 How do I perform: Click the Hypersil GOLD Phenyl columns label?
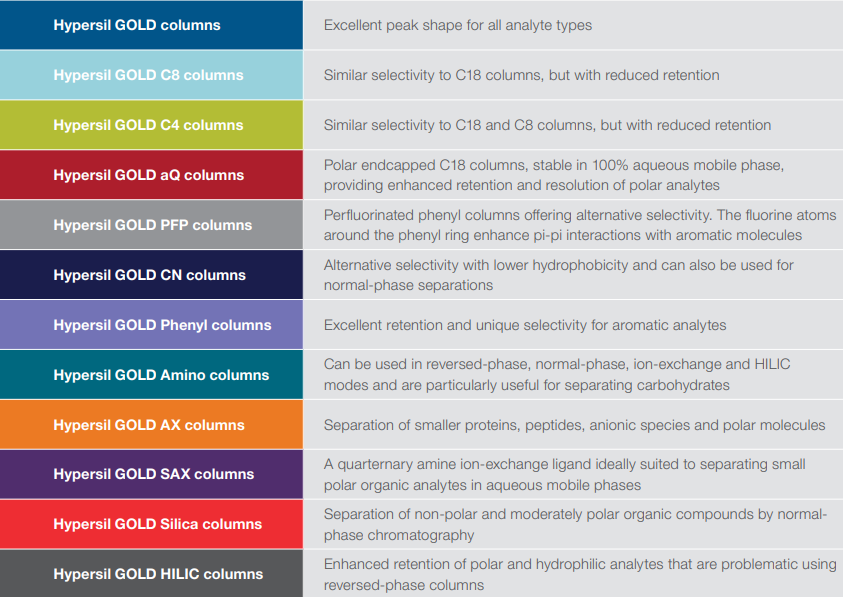162,325
